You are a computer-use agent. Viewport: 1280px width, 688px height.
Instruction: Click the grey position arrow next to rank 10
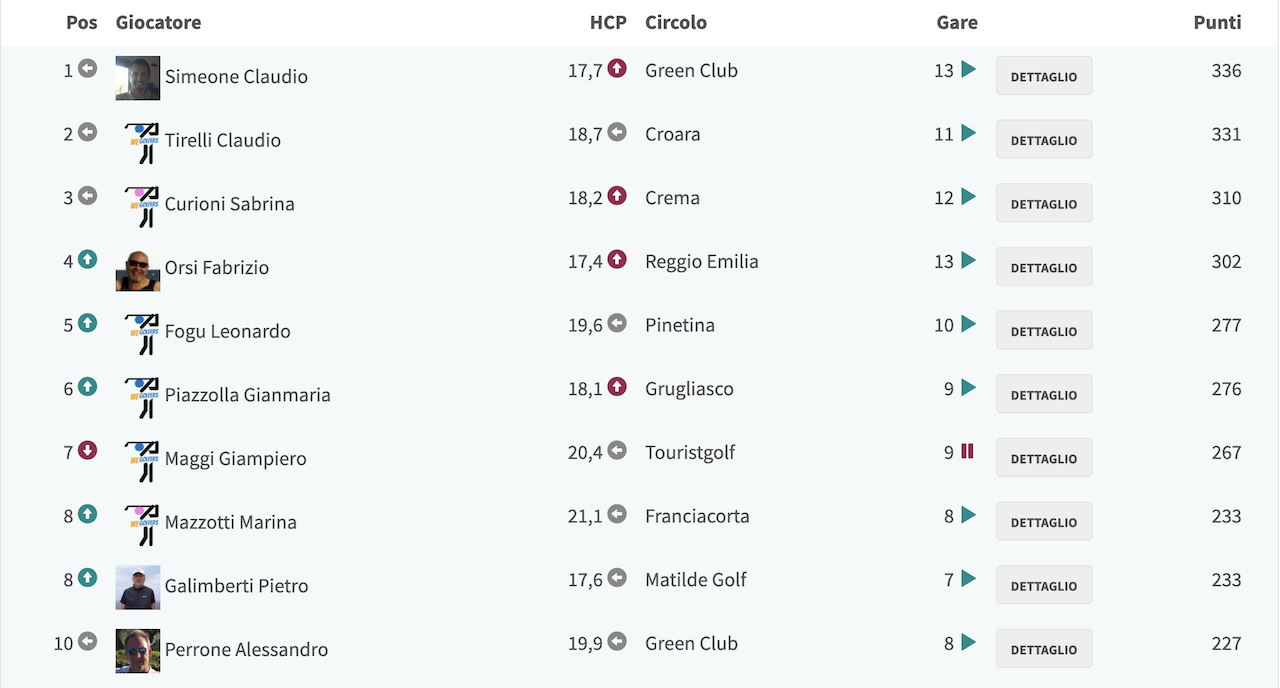[88, 641]
